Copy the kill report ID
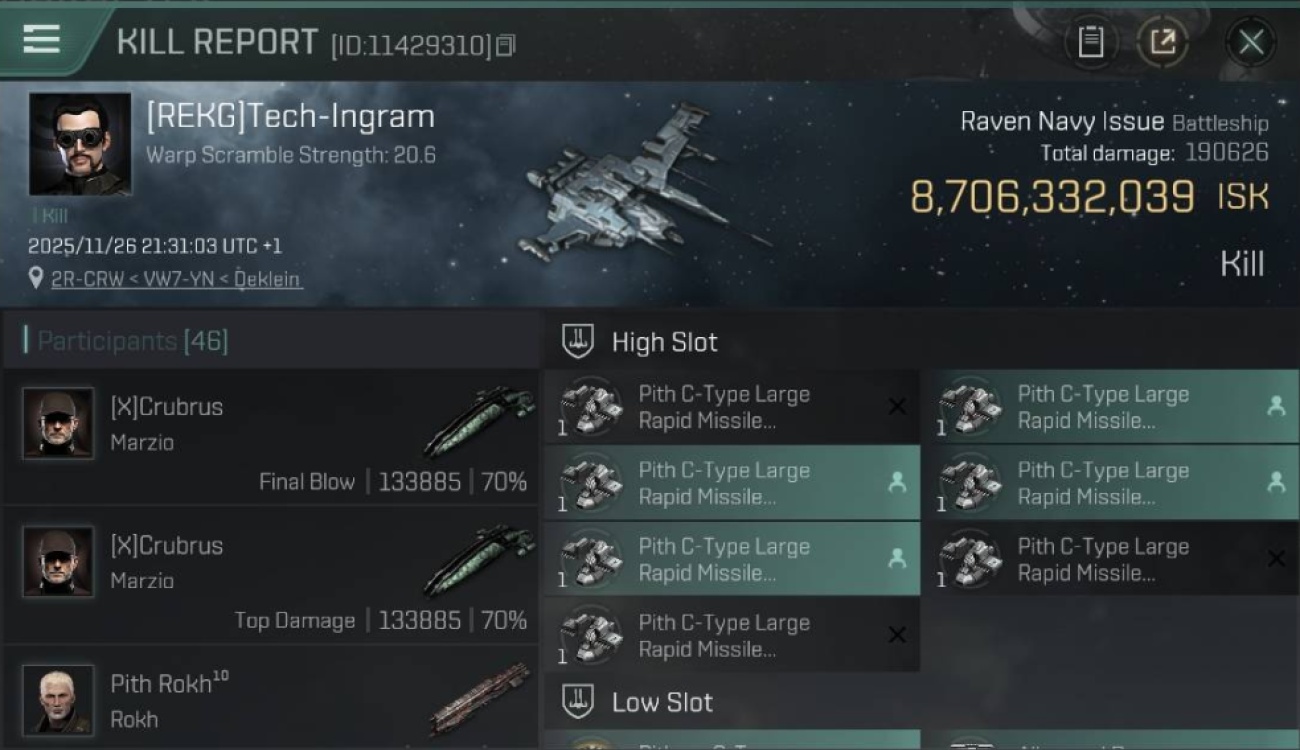This screenshot has height=750, width=1300. [506, 45]
